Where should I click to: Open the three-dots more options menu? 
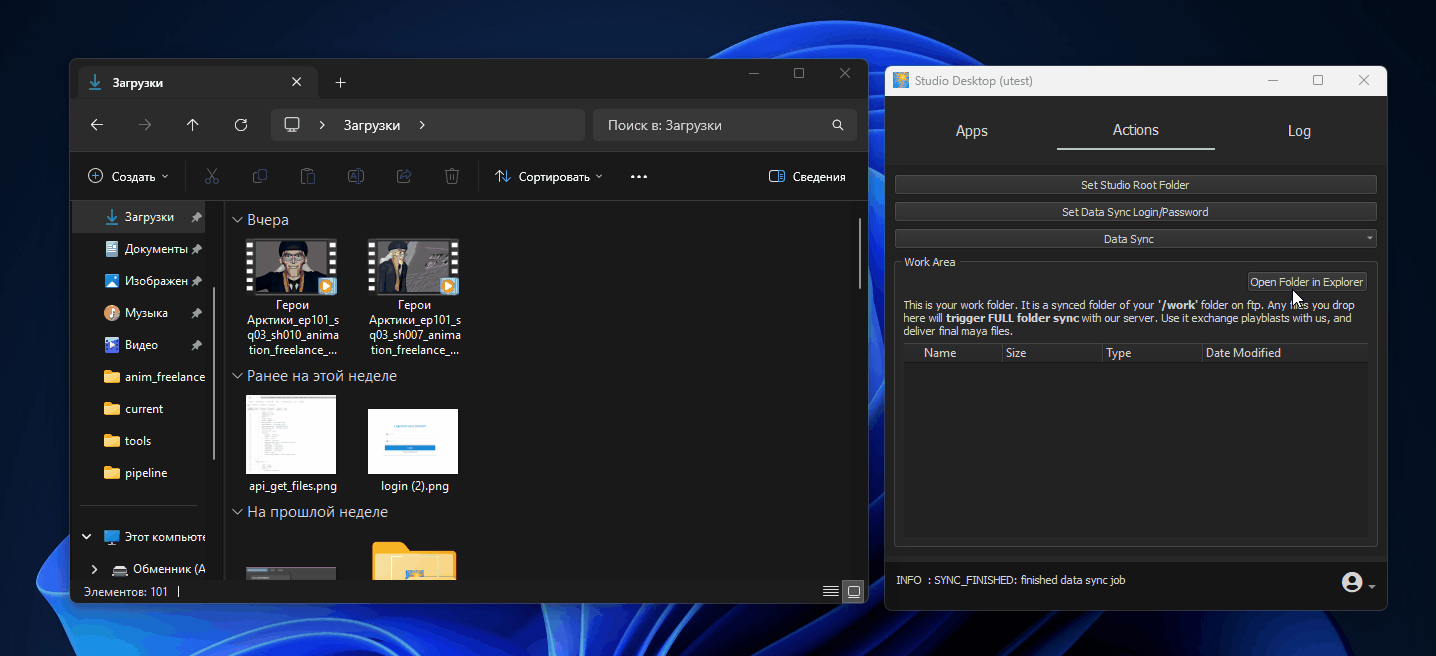click(639, 177)
